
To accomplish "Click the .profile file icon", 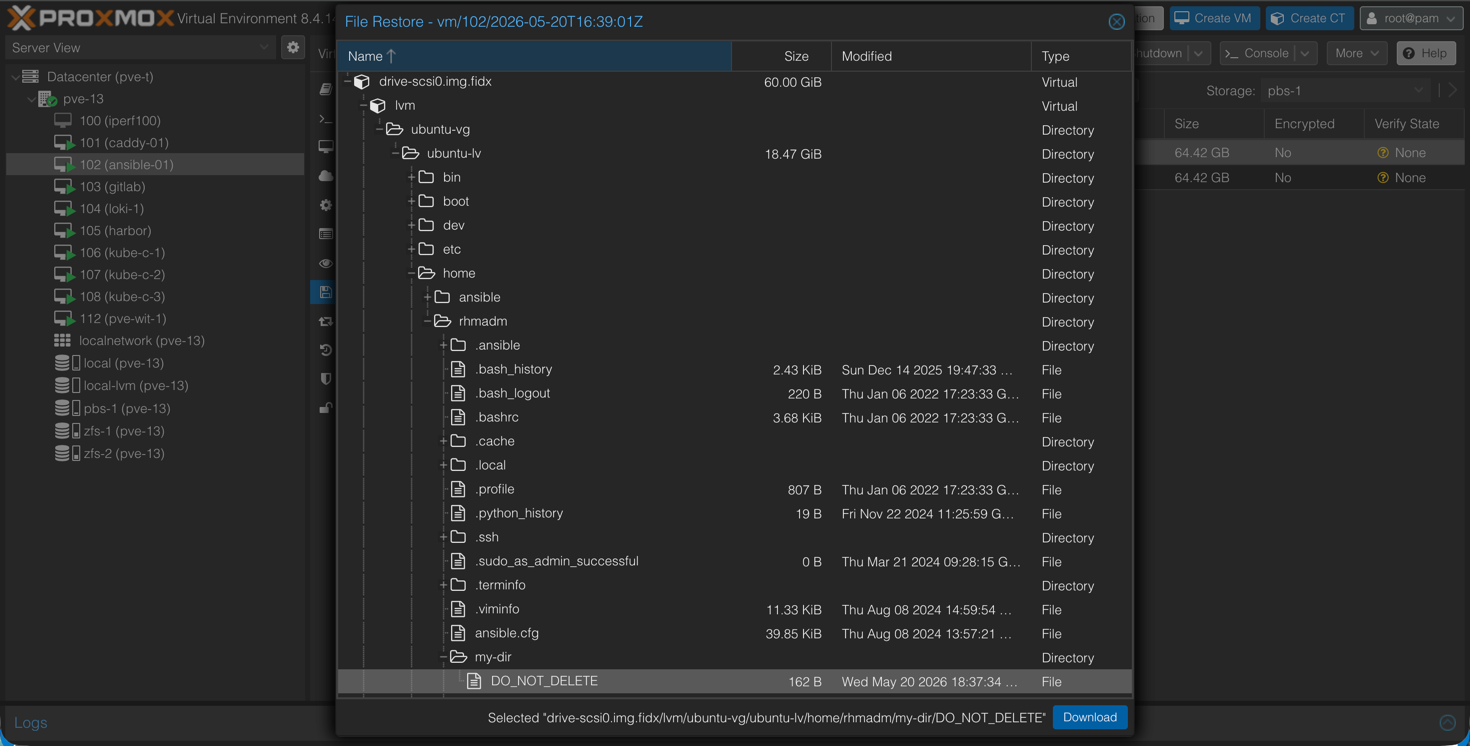I will point(458,490).
